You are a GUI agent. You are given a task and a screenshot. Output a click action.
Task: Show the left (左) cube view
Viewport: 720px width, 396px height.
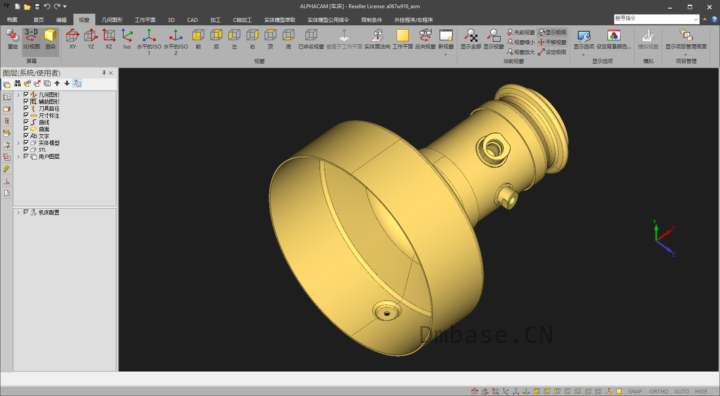pyautogui.click(x=234, y=39)
